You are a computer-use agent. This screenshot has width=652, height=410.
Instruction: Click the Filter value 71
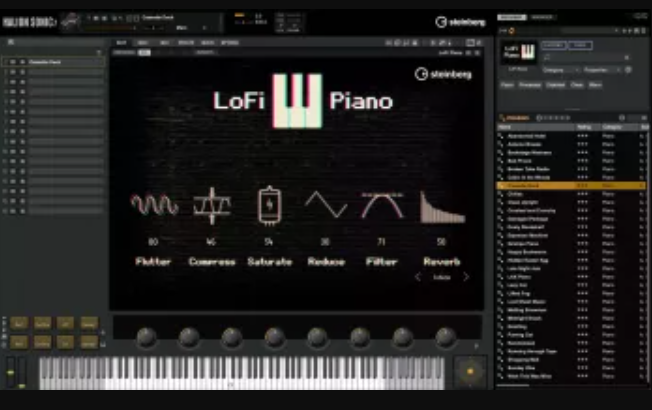381,242
